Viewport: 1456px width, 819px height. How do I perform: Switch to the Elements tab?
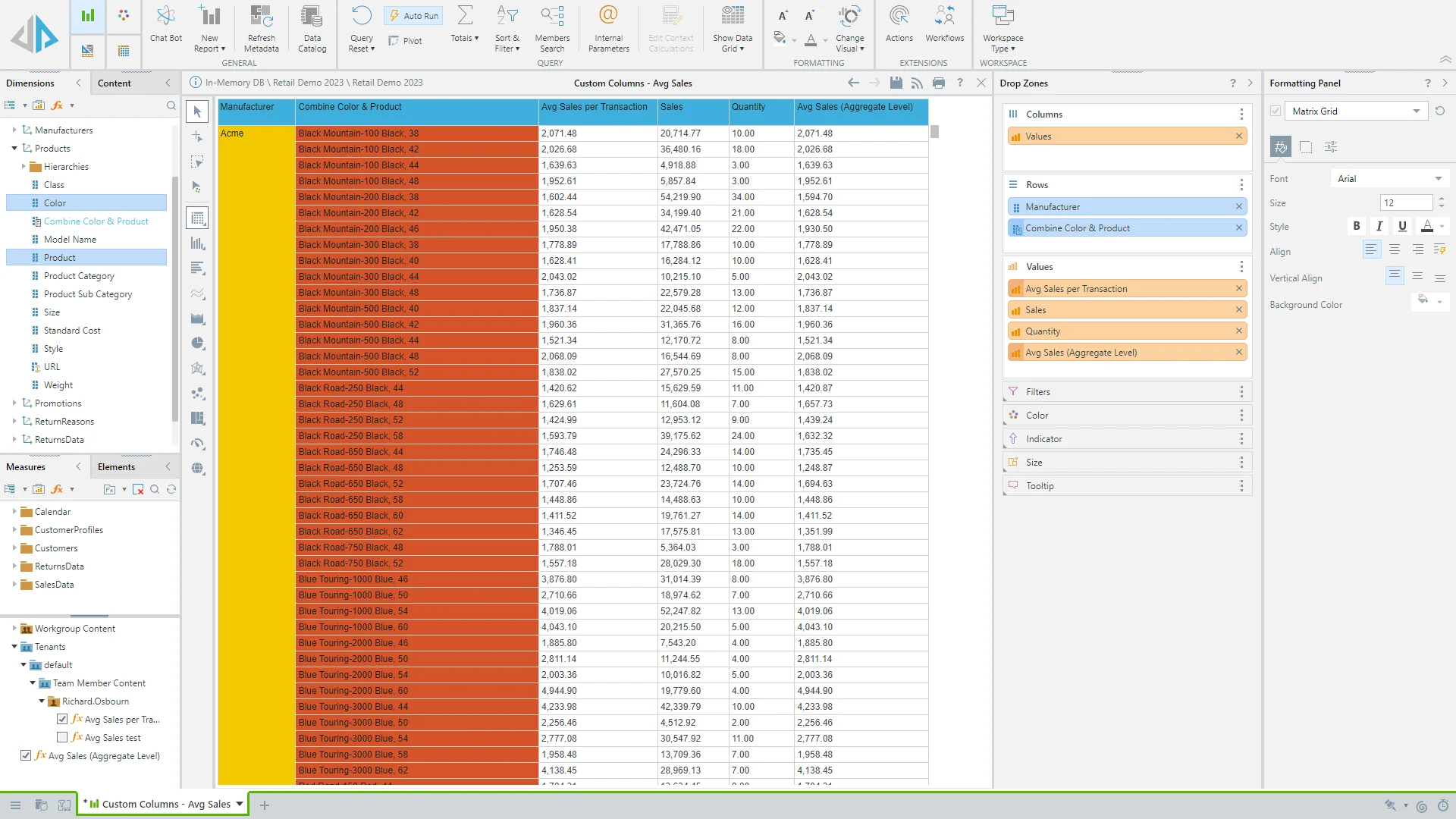pyautogui.click(x=116, y=467)
